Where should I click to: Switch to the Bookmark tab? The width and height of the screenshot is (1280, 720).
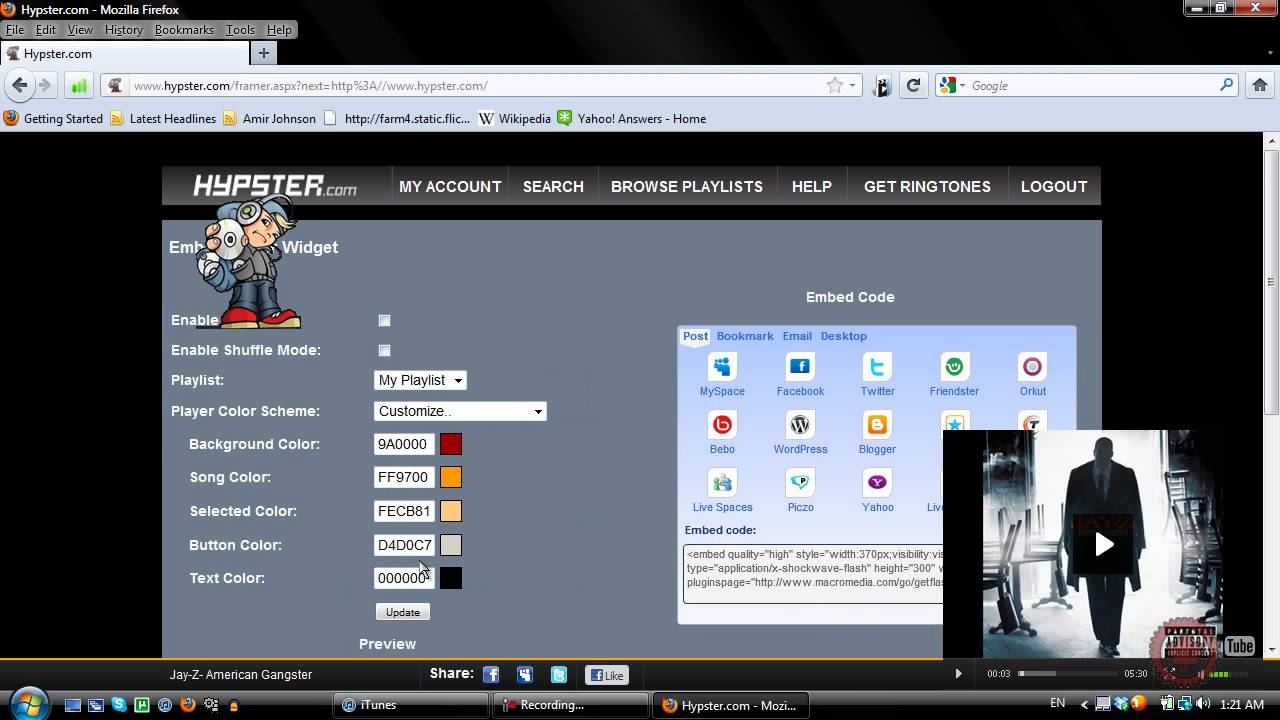[745, 336]
